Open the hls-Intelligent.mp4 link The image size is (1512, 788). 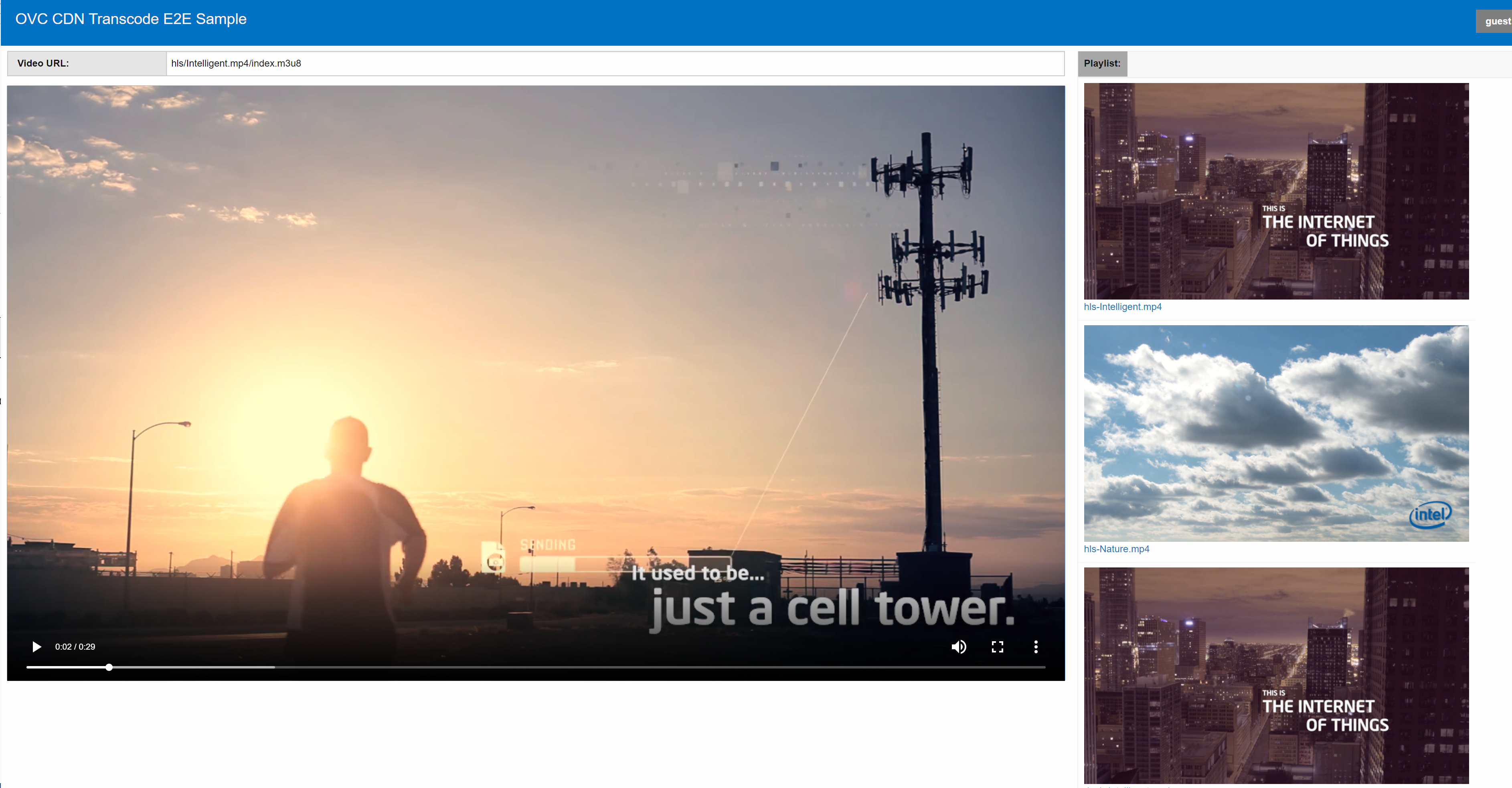[x=1122, y=306]
